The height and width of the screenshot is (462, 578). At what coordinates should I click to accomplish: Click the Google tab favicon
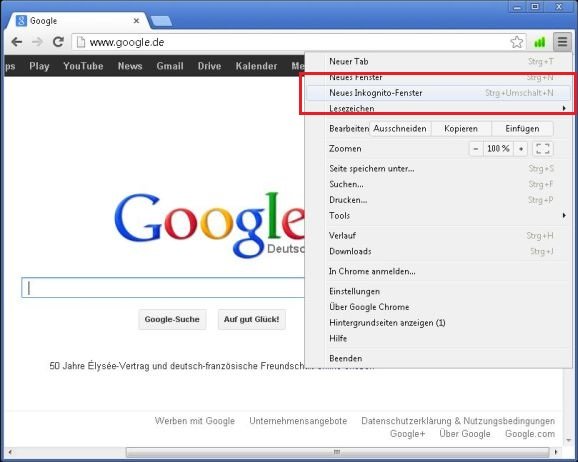pyautogui.click(x=21, y=21)
